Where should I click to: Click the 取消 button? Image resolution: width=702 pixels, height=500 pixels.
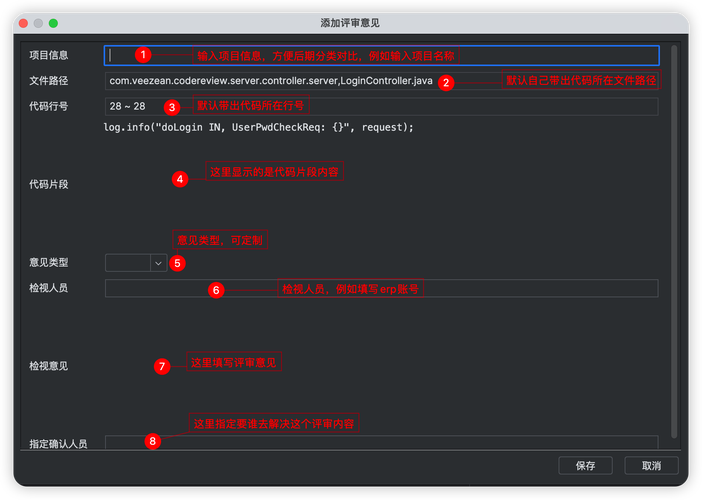tap(651, 466)
